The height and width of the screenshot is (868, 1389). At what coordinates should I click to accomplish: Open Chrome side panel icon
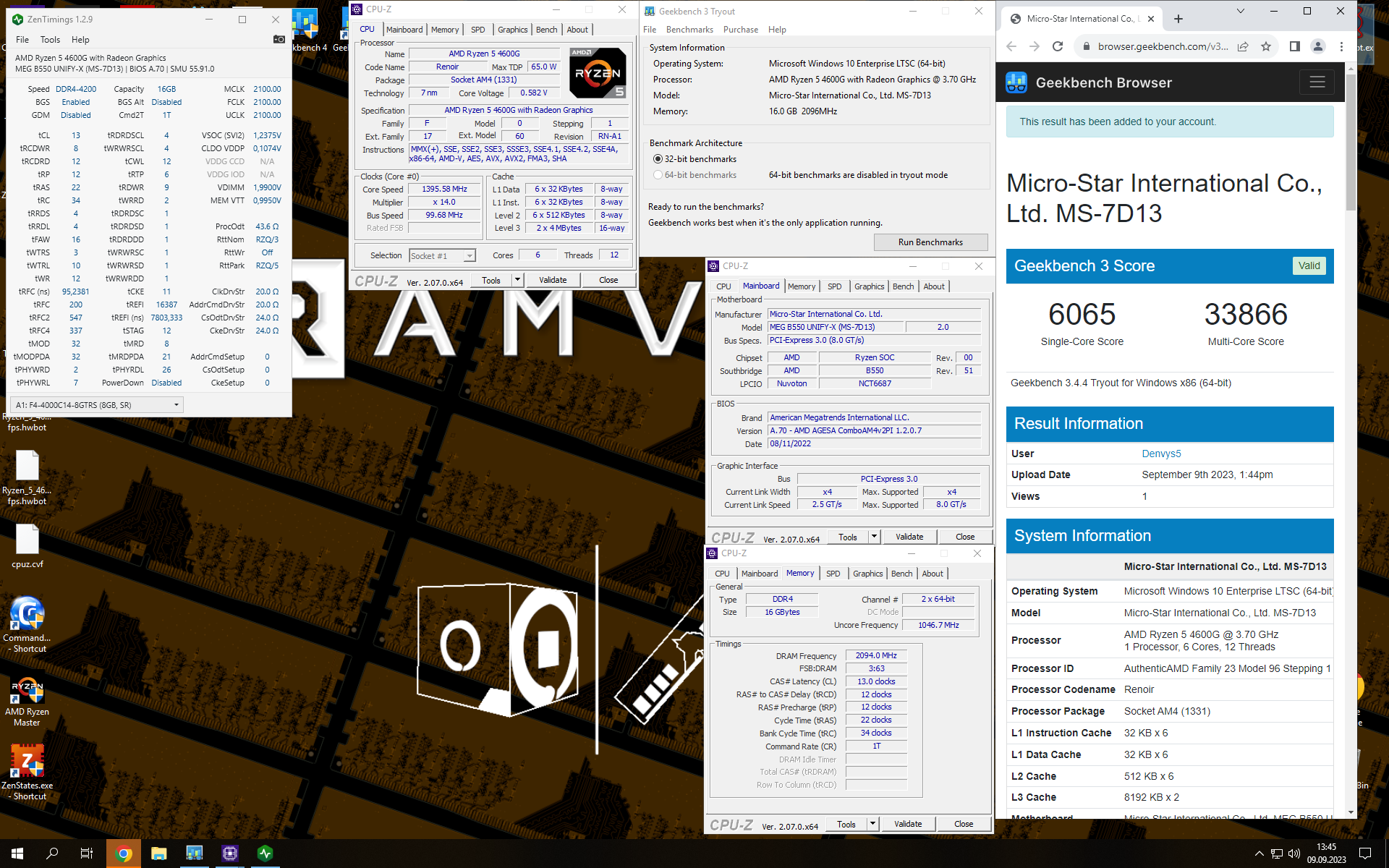coord(1295,46)
